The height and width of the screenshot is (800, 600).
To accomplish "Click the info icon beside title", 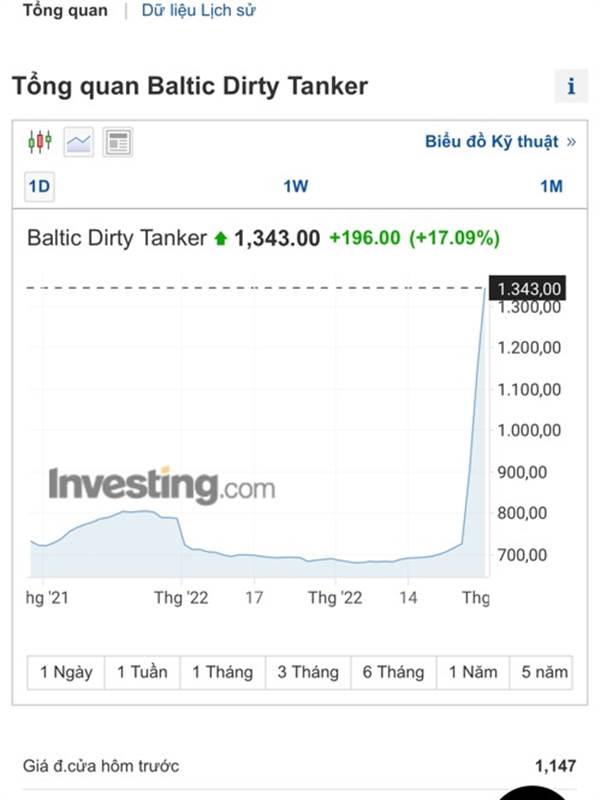I will pyautogui.click(x=571, y=86).
